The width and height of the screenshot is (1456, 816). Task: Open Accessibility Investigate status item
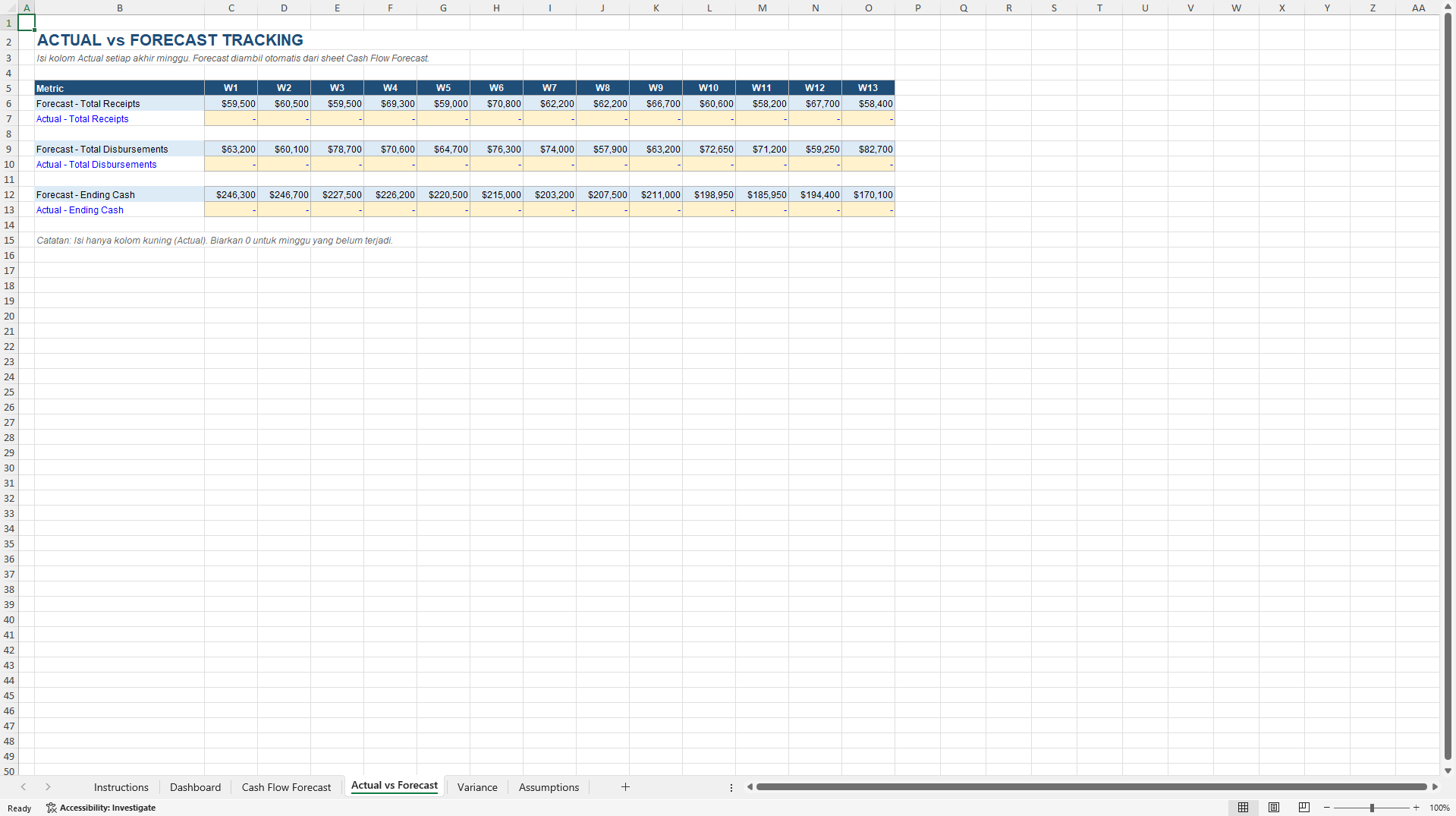tap(101, 808)
